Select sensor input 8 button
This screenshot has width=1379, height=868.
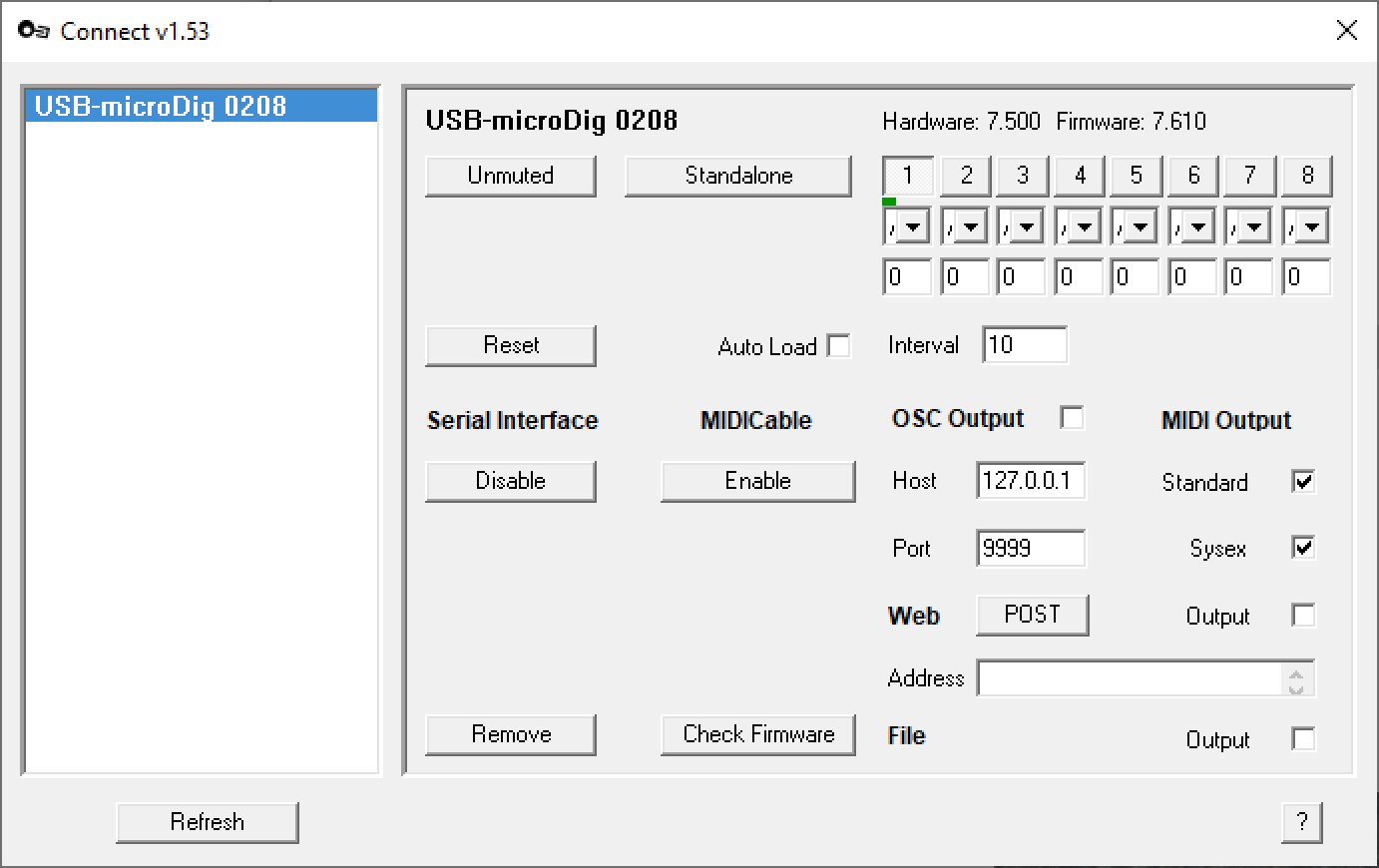(1307, 177)
